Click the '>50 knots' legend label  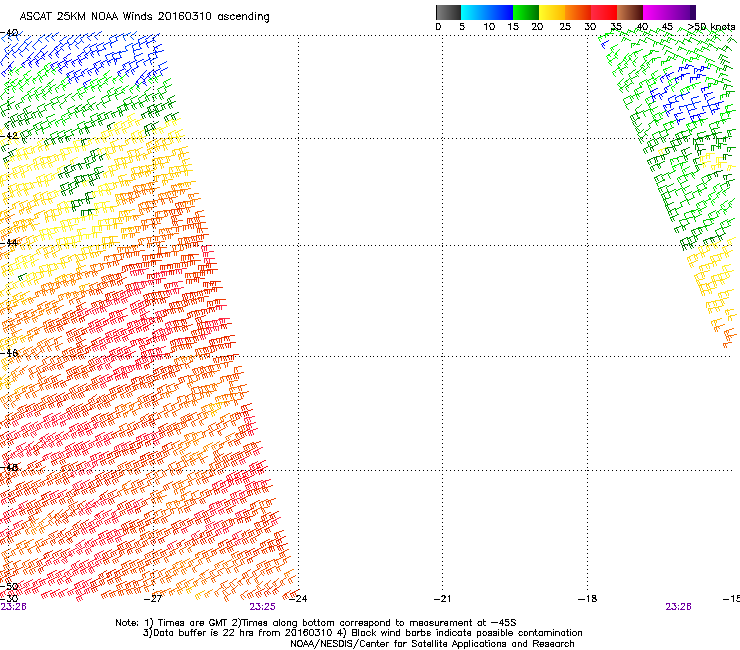(x=711, y=27)
